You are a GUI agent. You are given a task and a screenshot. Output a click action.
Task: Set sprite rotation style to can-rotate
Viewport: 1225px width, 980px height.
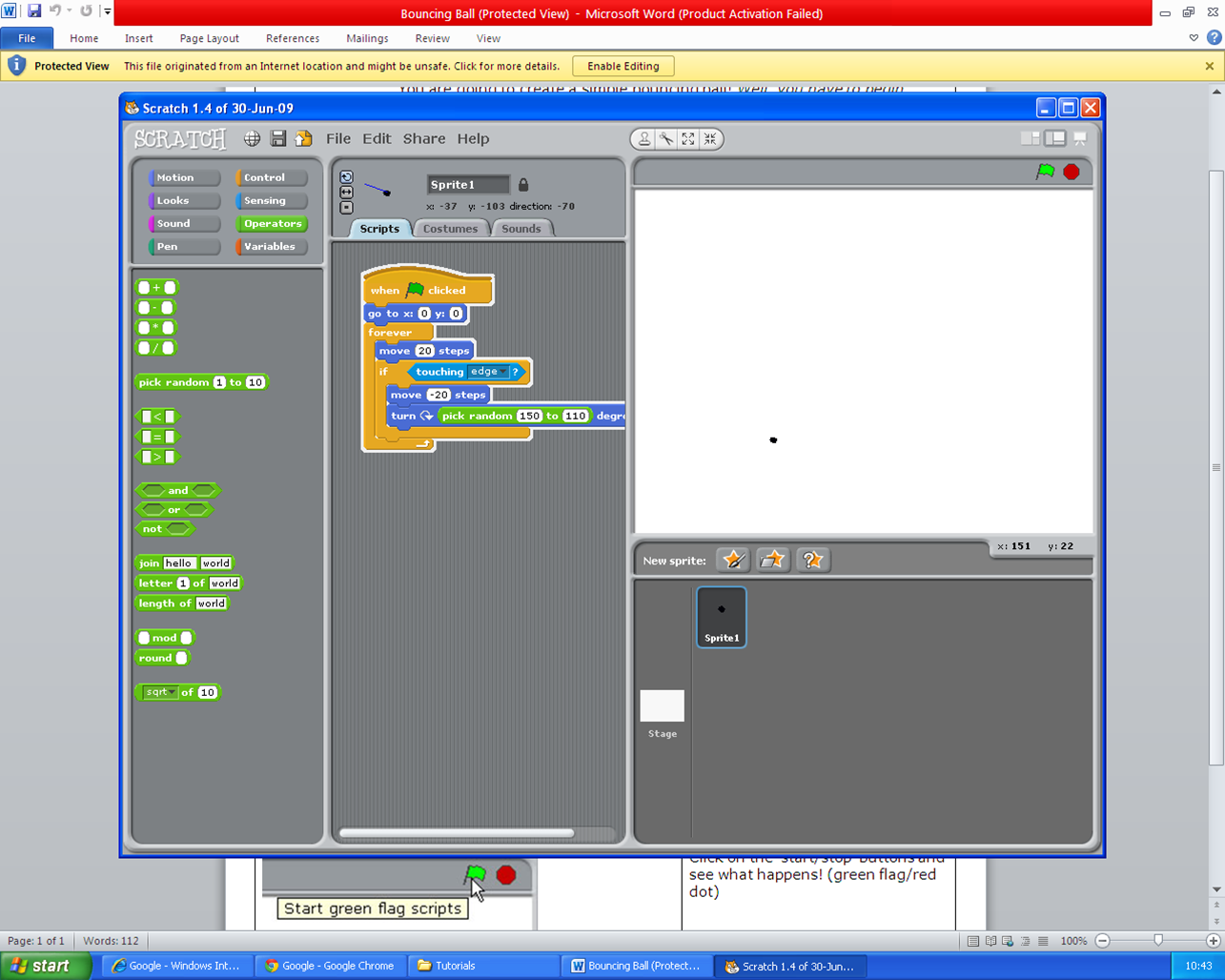point(346,176)
